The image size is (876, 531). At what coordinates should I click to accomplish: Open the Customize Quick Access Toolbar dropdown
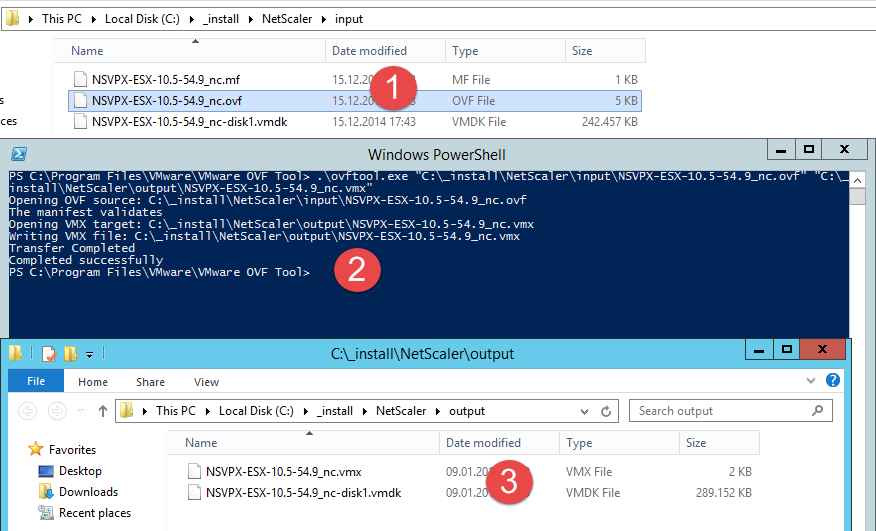point(89,354)
